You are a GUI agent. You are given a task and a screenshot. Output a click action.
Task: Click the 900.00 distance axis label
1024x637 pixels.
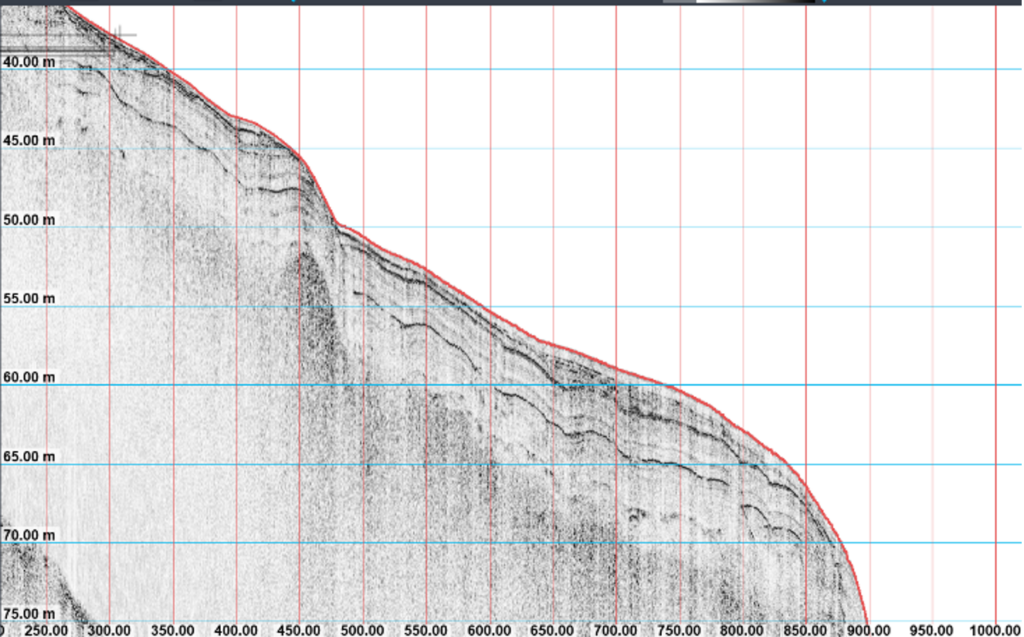pos(870,631)
